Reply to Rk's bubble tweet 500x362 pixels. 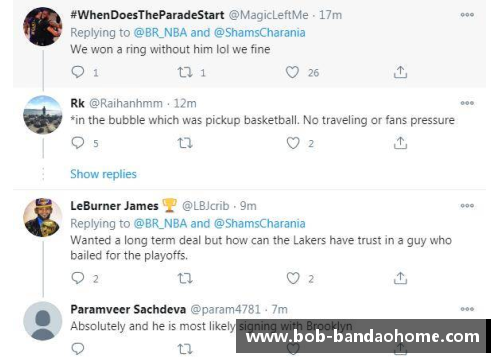pos(78,143)
